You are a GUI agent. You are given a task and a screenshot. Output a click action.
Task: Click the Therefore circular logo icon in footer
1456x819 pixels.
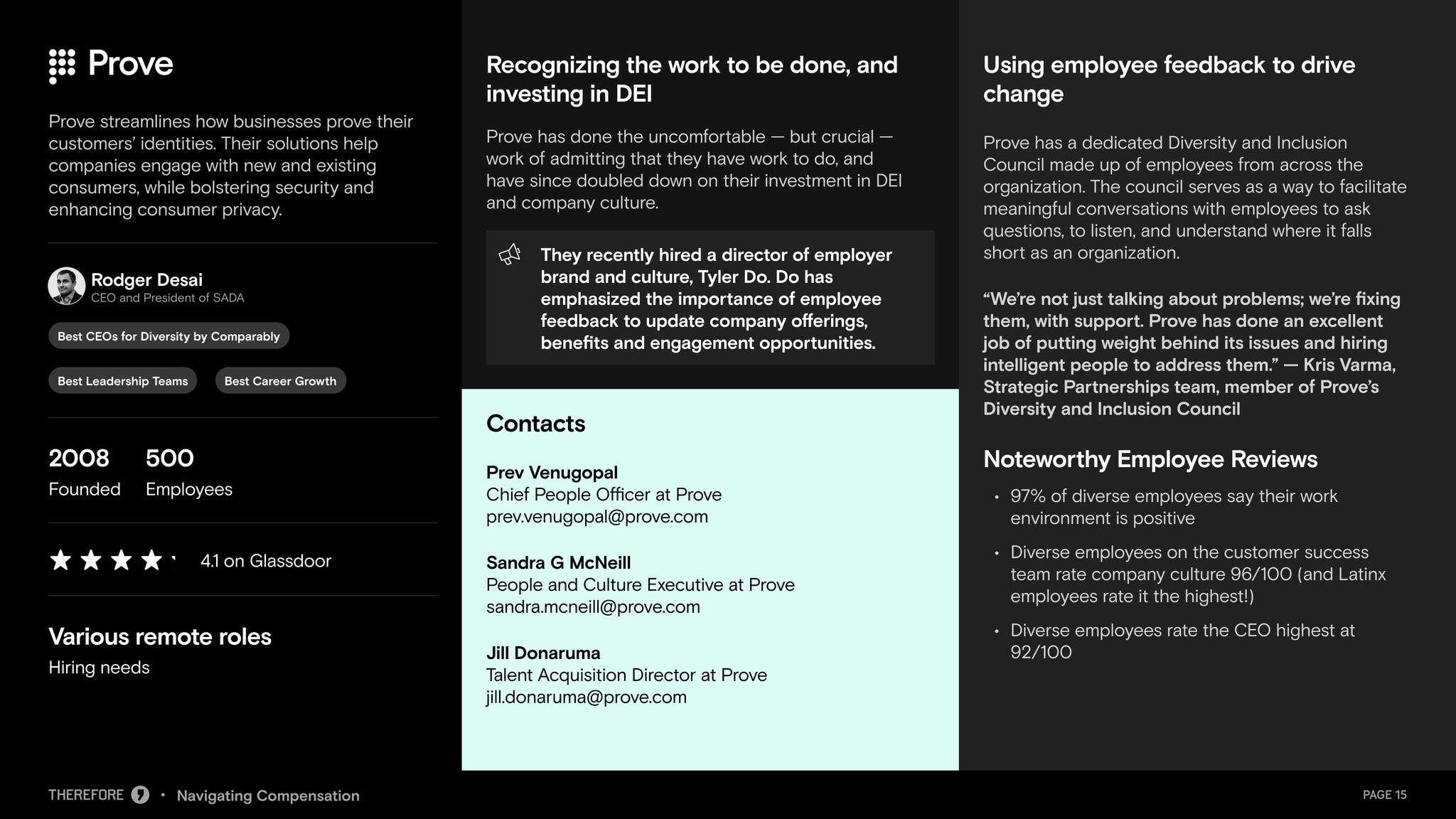point(140,795)
